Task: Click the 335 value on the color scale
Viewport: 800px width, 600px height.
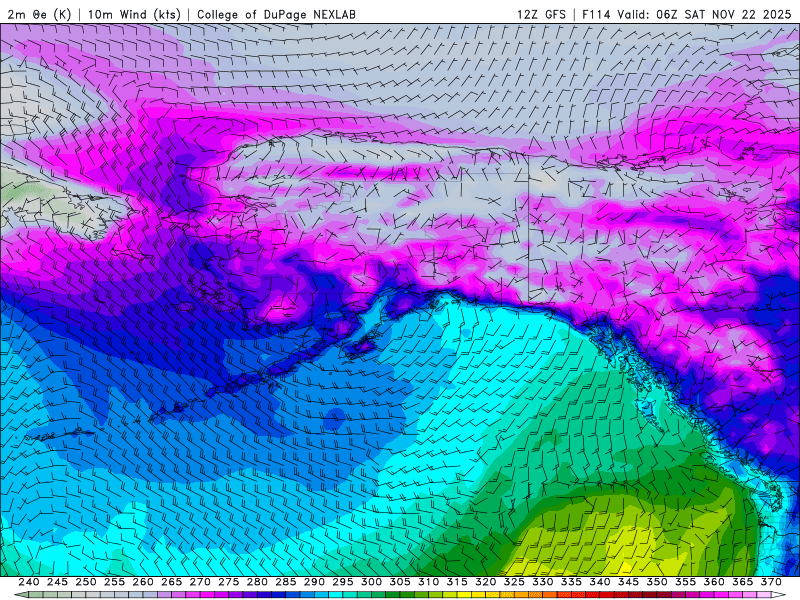Action: [571, 582]
